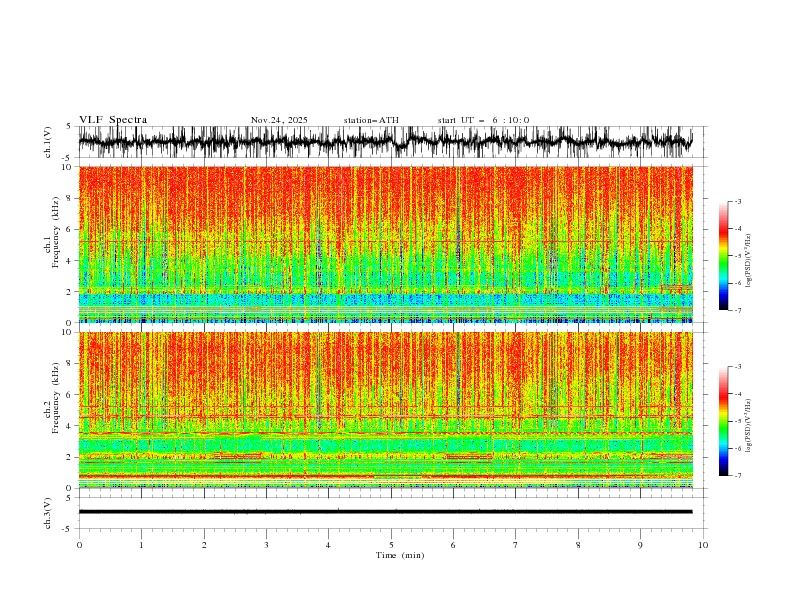Click the "-4" tick on the ch.2 colorbar
This screenshot has height=612, width=792.
737,394
